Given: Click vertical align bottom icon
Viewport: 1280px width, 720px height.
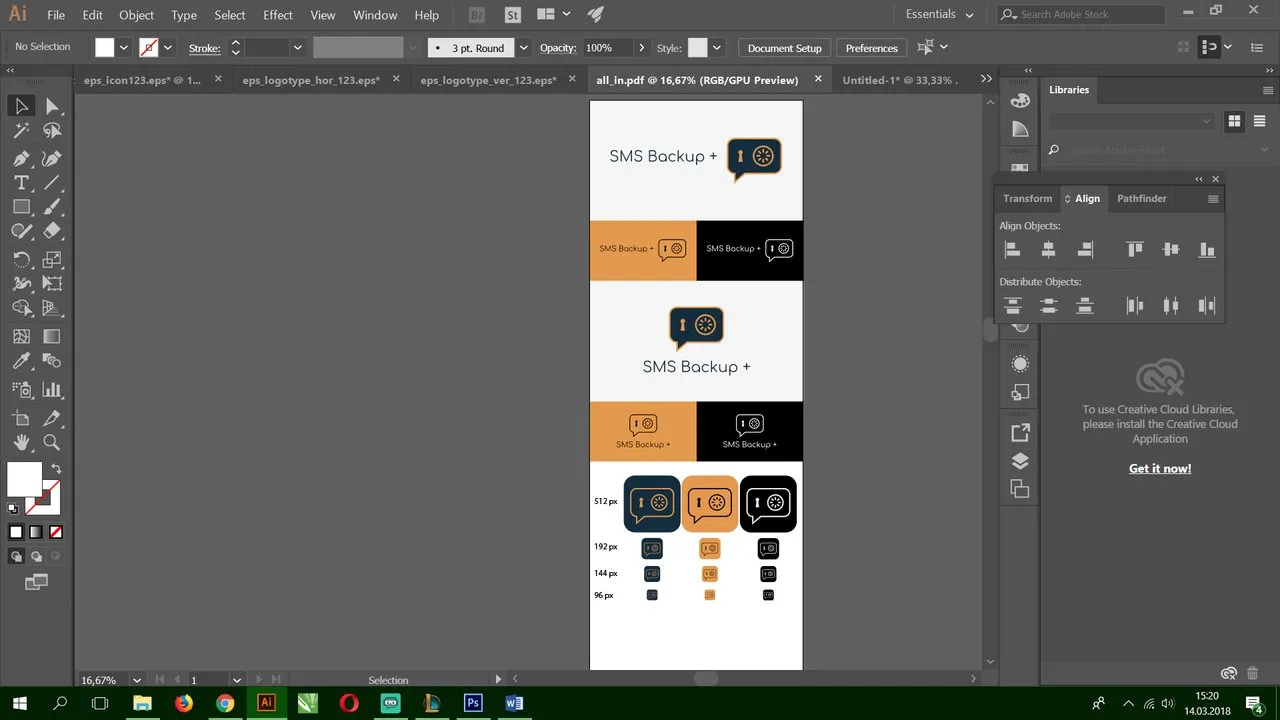Looking at the screenshot, I should pyautogui.click(x=1206, y=250).
